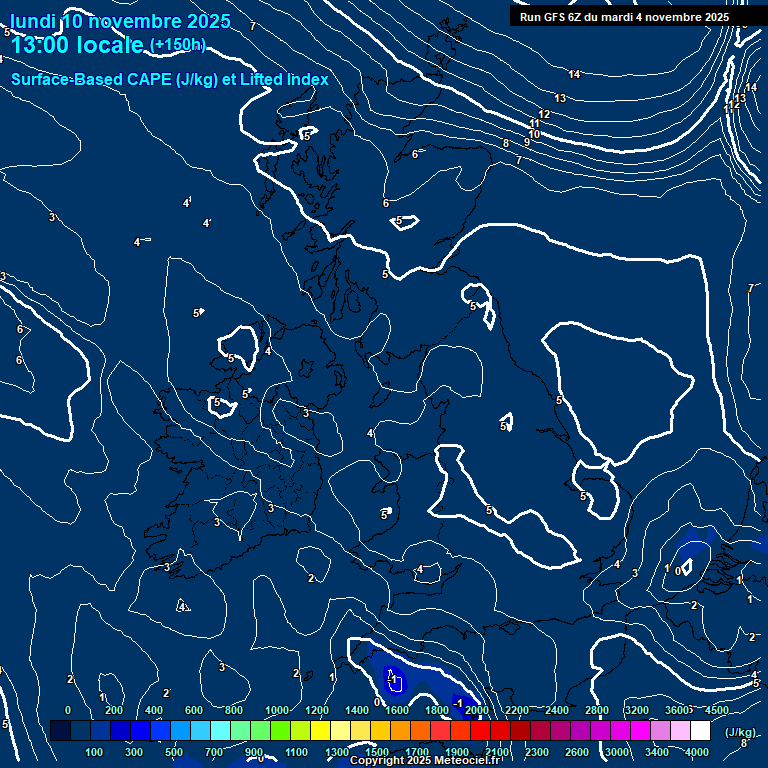Click the '3000' legend scale label
Image resolution: width=768 pixels, height=768 pixels.
coord(617,752)
